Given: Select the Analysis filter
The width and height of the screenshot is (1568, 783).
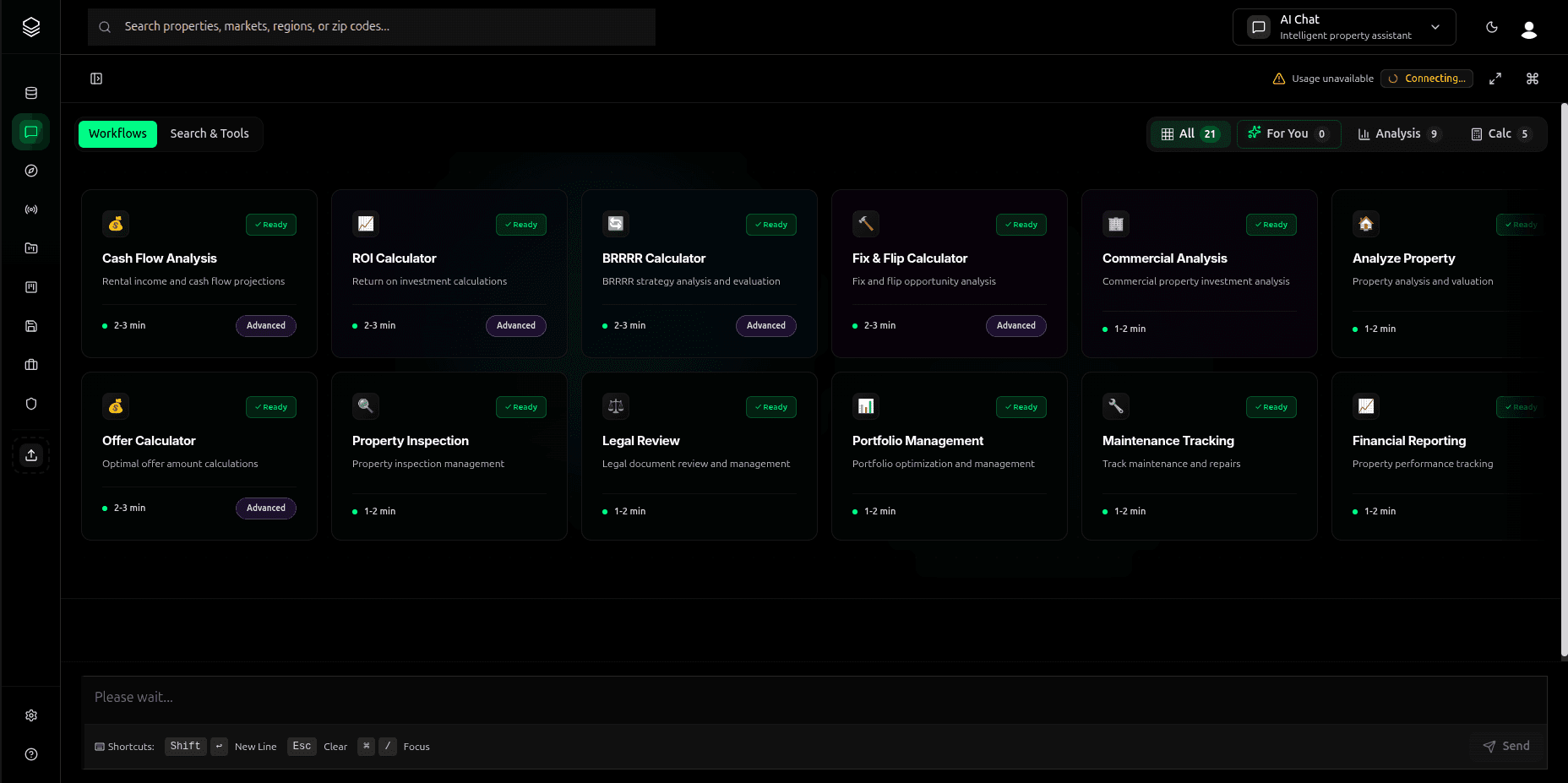Looking at the screenshot, I should [x=1399, y=134].
